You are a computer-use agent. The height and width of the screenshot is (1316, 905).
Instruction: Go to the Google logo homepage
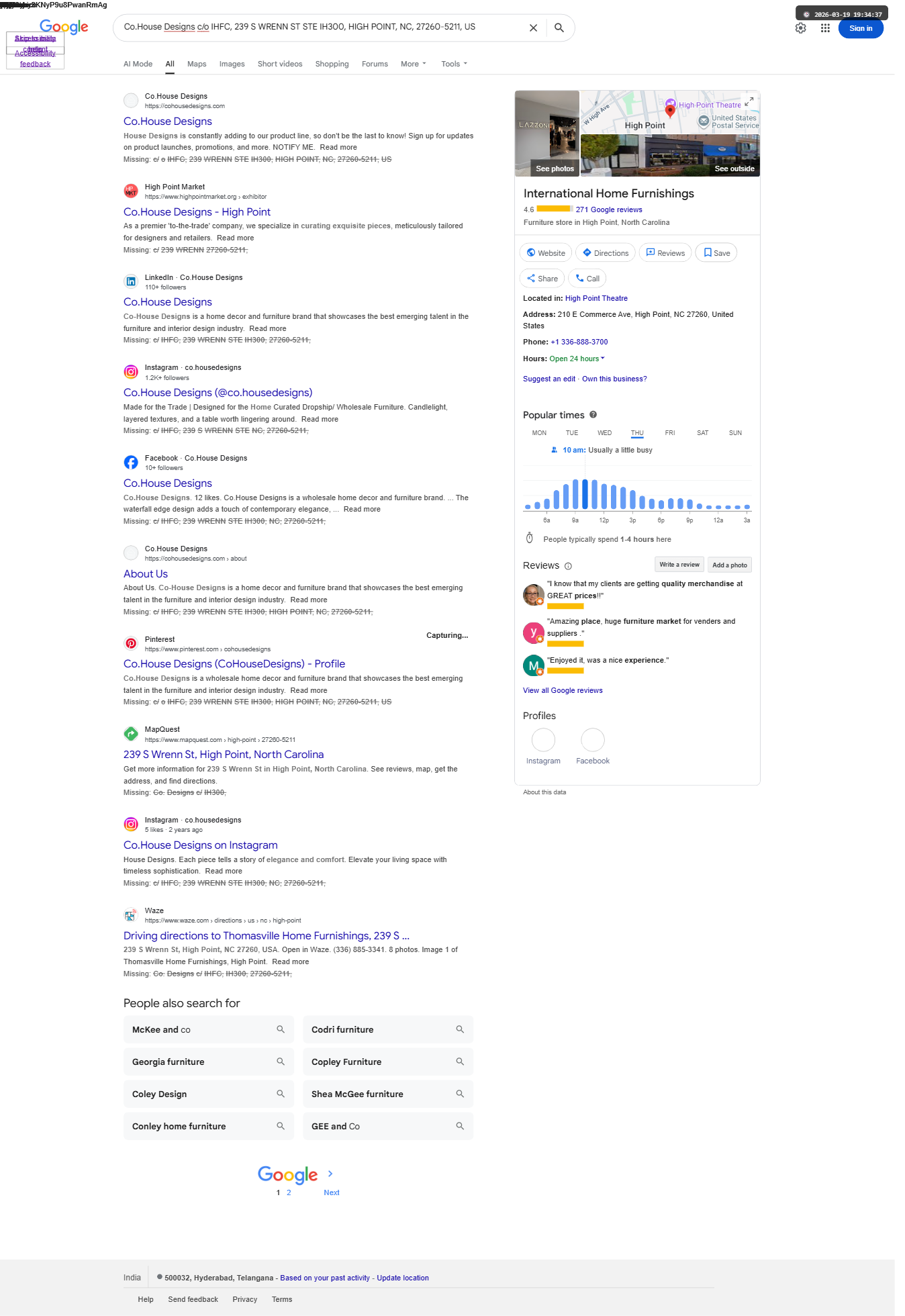pyautogui.click(x=64, y=27)
